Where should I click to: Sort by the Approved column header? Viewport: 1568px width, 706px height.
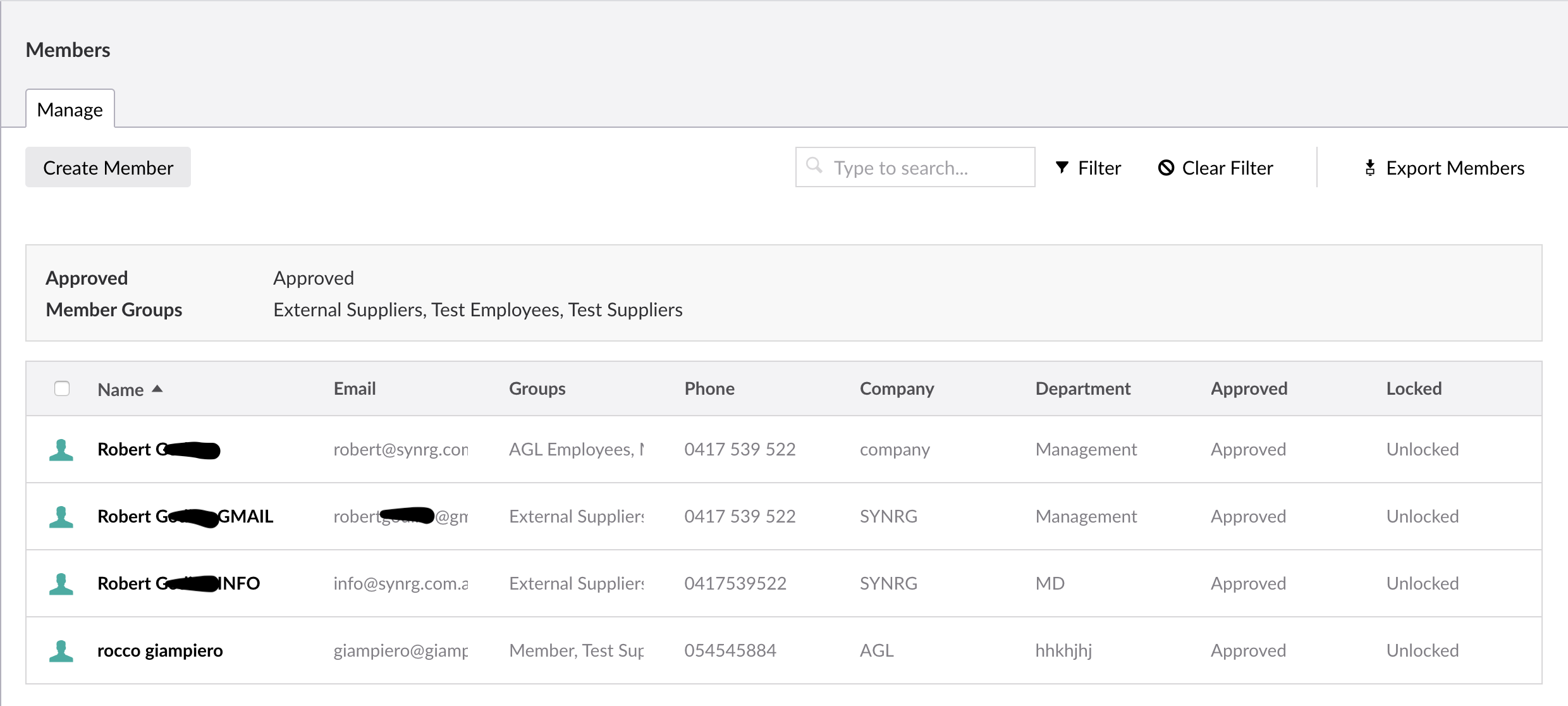(x=1249, y=388)
